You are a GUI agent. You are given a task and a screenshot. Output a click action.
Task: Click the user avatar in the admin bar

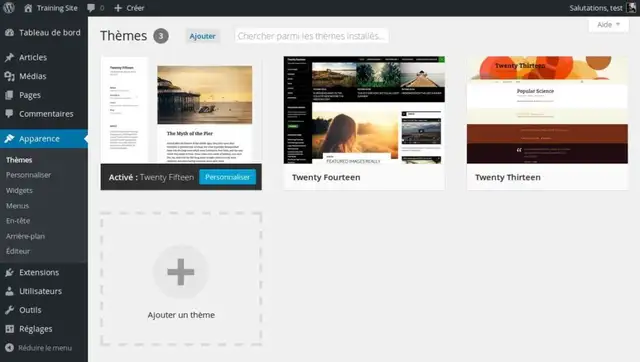point(631,8)
